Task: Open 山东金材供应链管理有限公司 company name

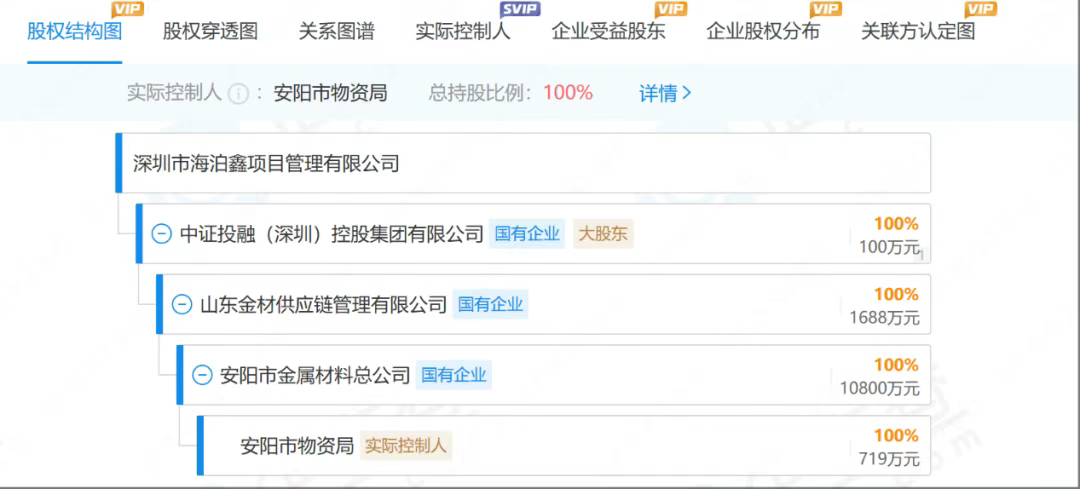Action: [324, 304]
